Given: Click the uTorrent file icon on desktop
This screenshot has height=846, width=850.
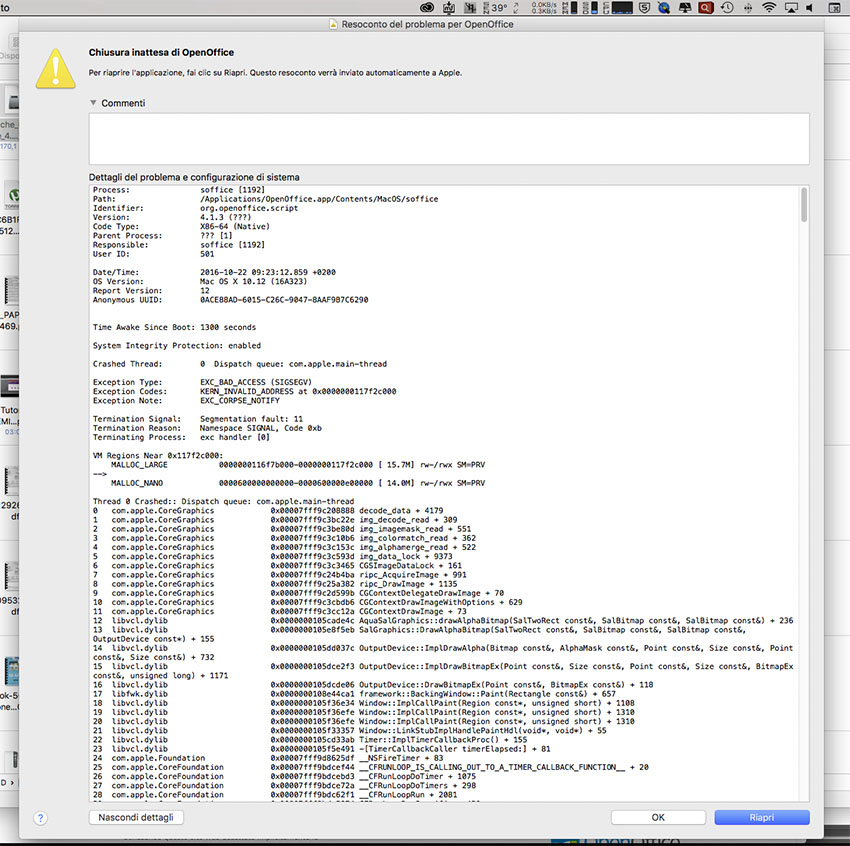Looking at the screenshot, I should click(x=14, y=194).
